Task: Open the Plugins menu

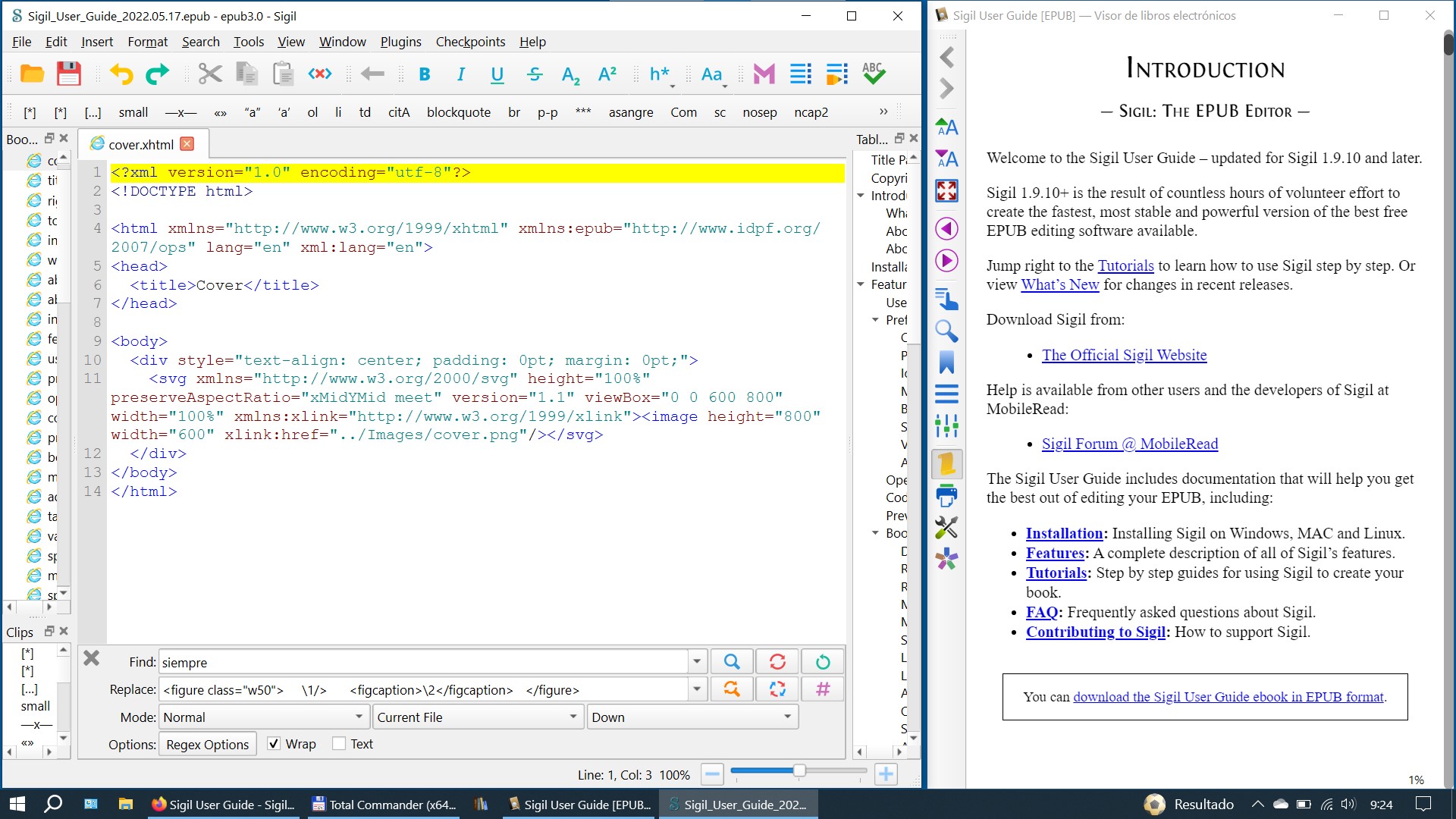Action: pos(400,42)
